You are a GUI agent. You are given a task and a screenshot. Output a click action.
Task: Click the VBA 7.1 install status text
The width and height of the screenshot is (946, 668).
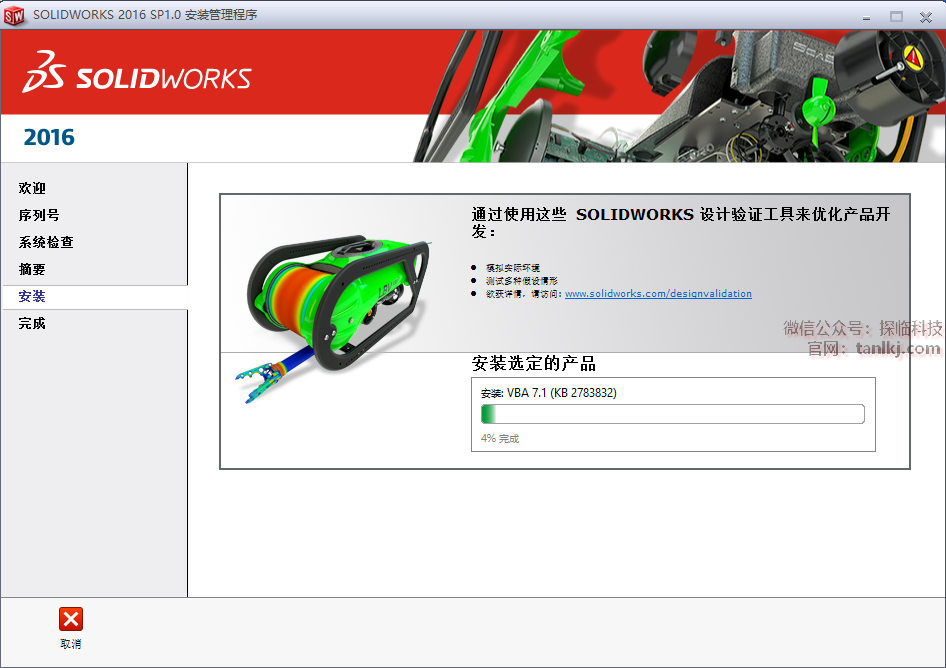point(549,393)
